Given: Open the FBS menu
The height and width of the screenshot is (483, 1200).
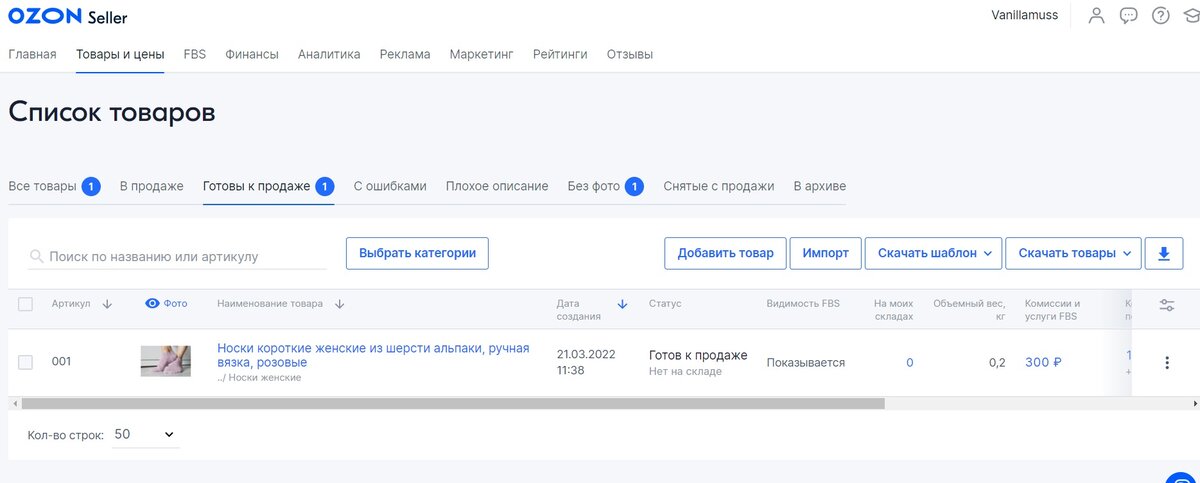Looking at the screenshot, I should (195, 54).
